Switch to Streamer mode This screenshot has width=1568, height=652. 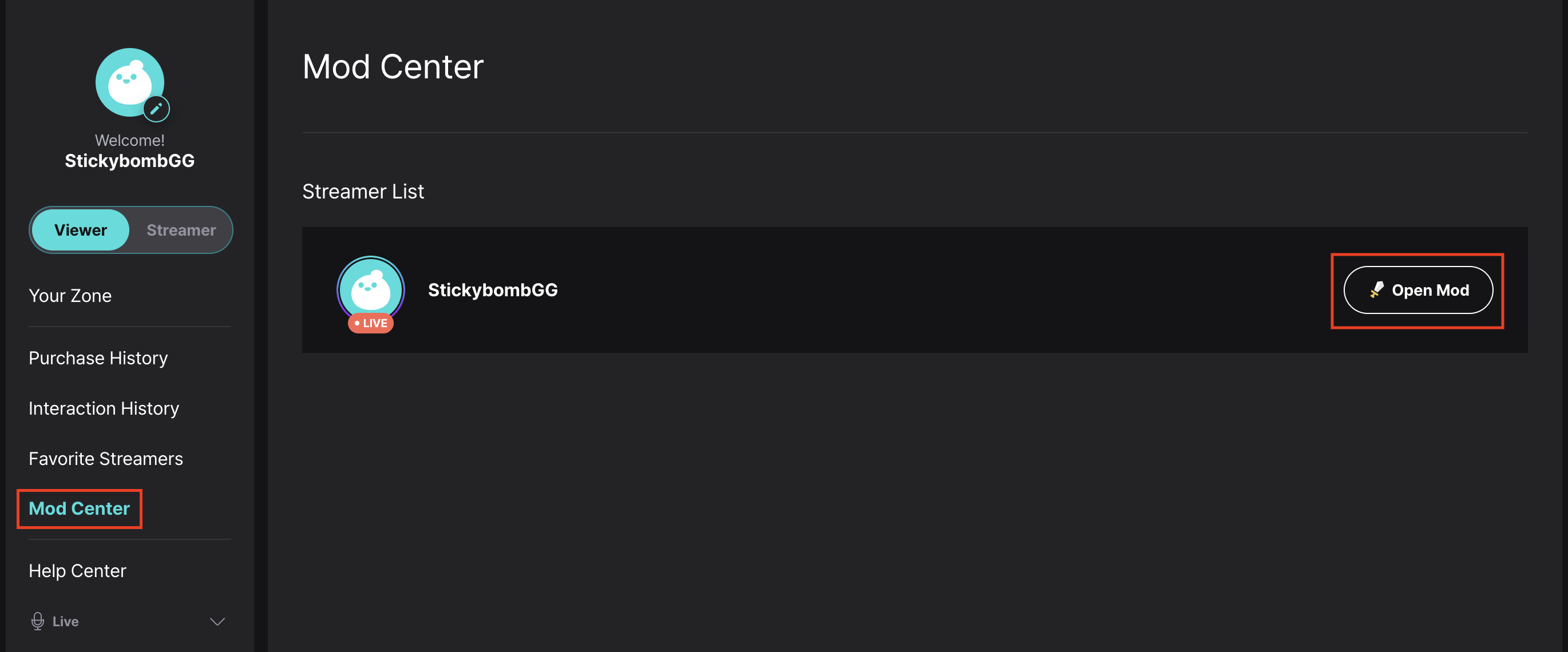click(x=181, y=230)
